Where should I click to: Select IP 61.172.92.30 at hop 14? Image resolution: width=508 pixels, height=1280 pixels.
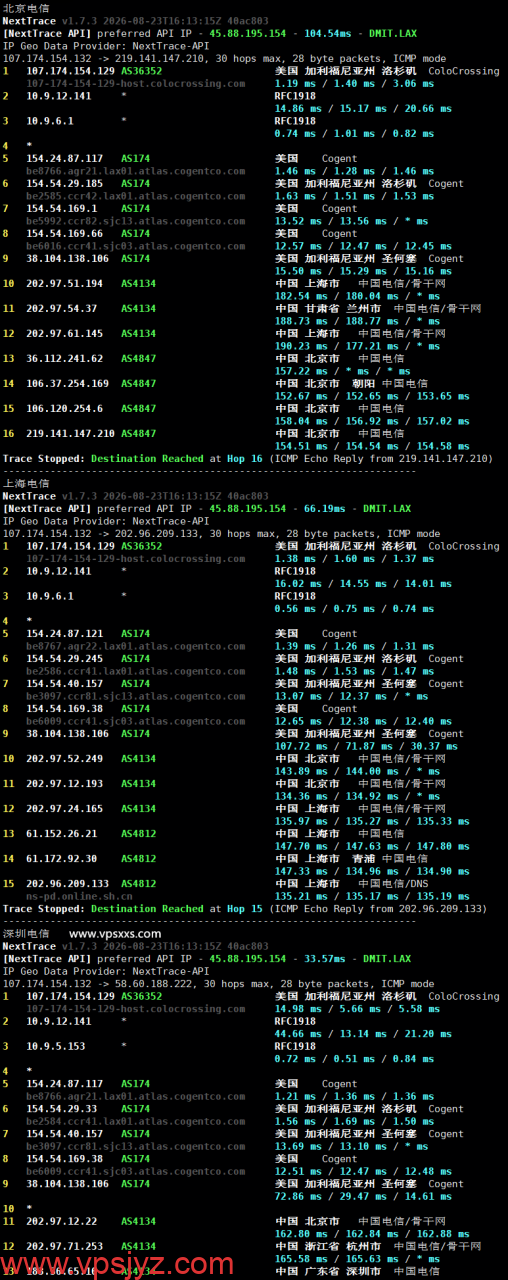pyautogui.click(x=61, y=858)
